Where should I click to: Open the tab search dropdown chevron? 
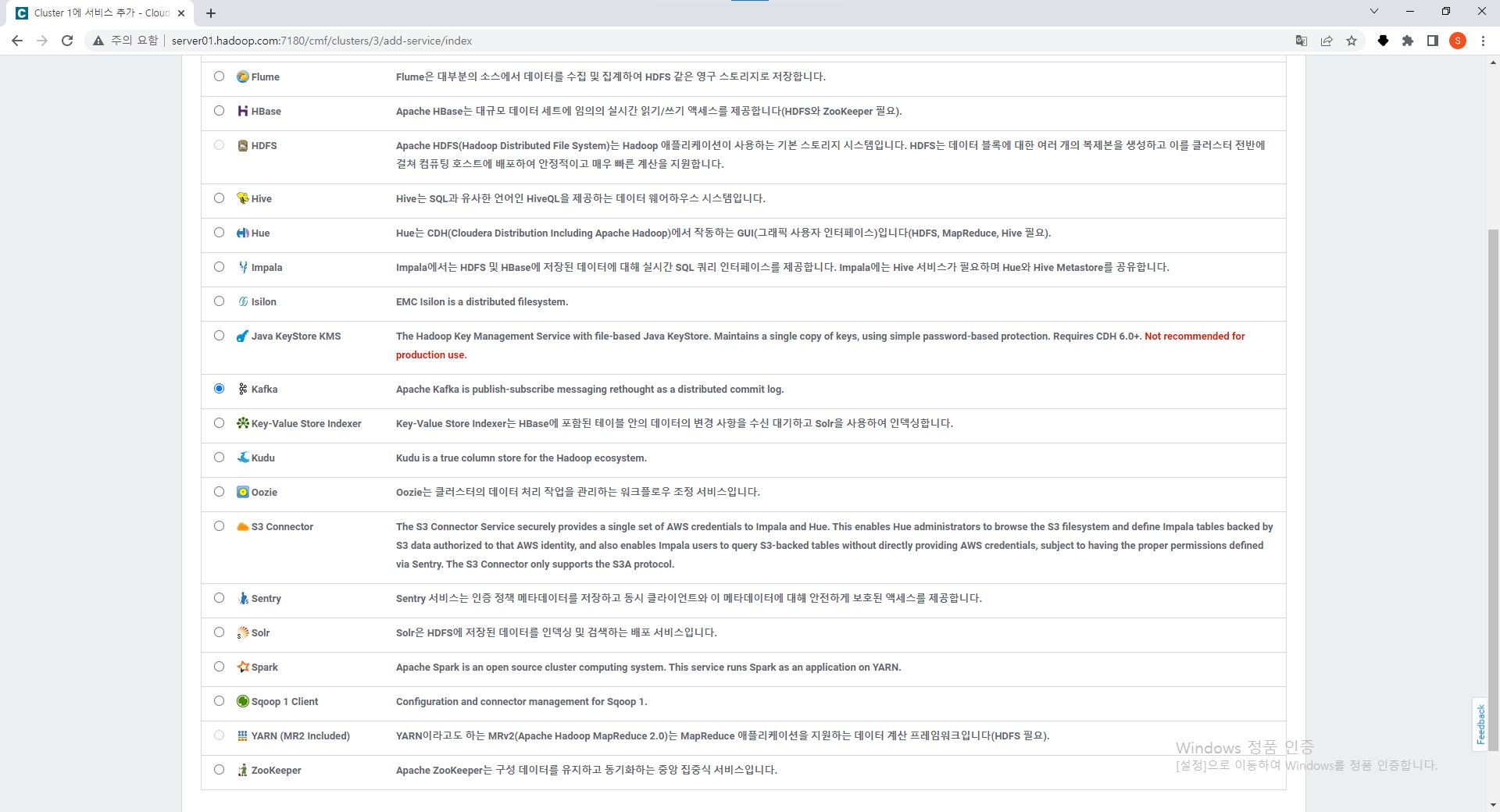pos(1374,12)
